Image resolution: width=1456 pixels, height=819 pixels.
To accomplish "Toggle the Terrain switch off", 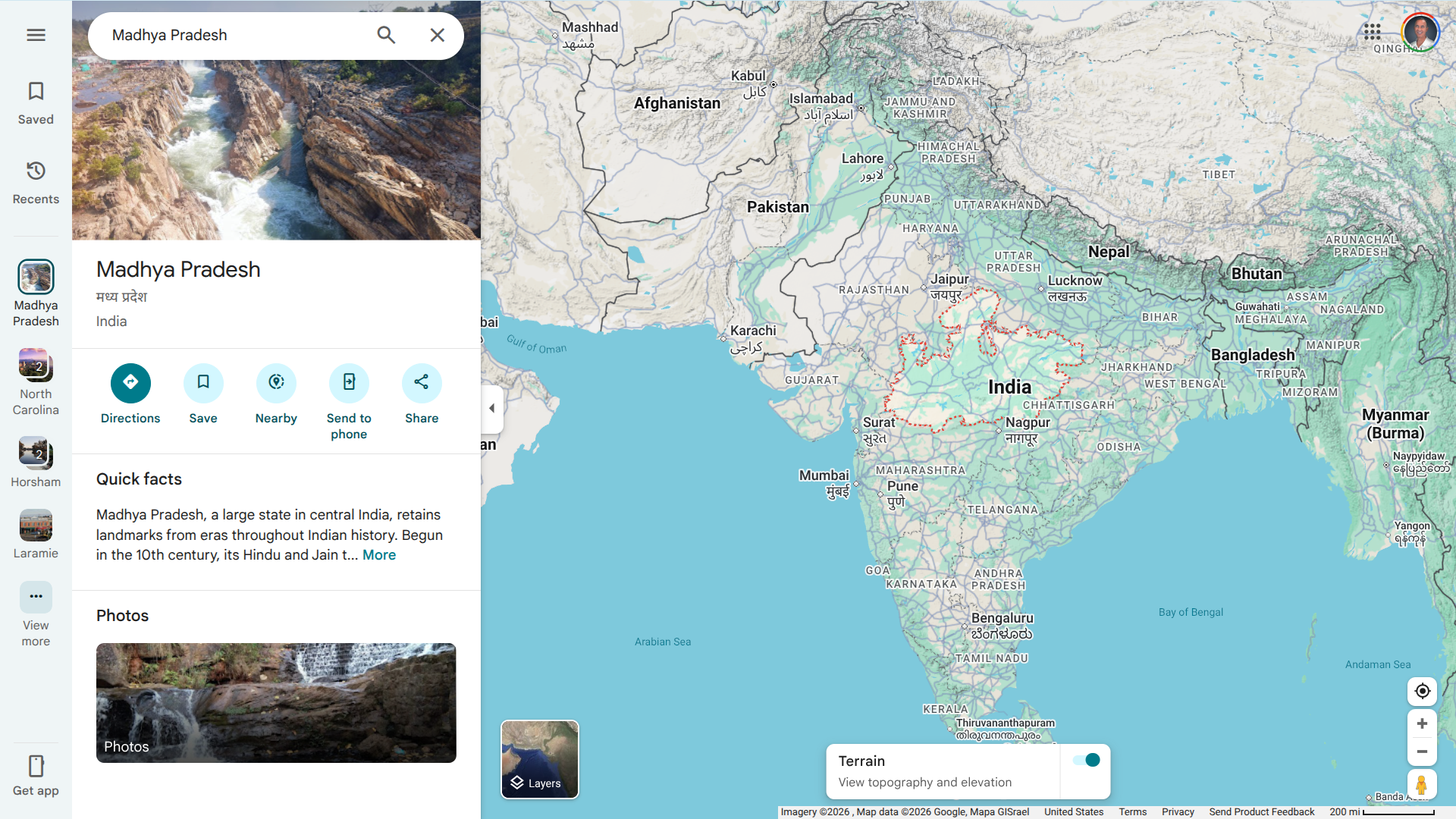I will pyautogui.click(x=1087, y=760).
